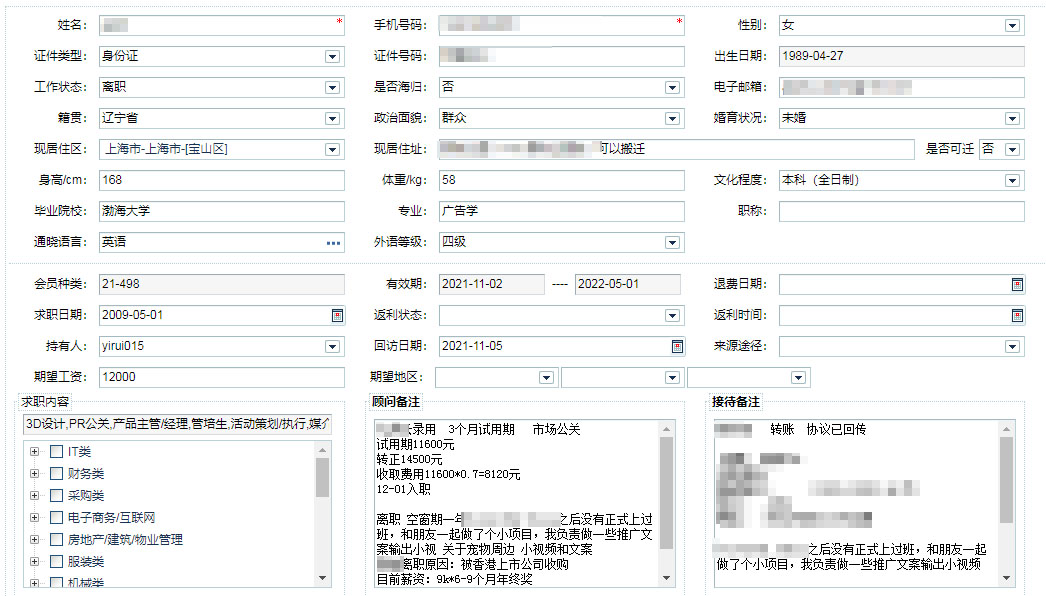Click the 有效期 end date 2022-05-01
Screen dimensions: 1046x596
[x=628, y=284]
